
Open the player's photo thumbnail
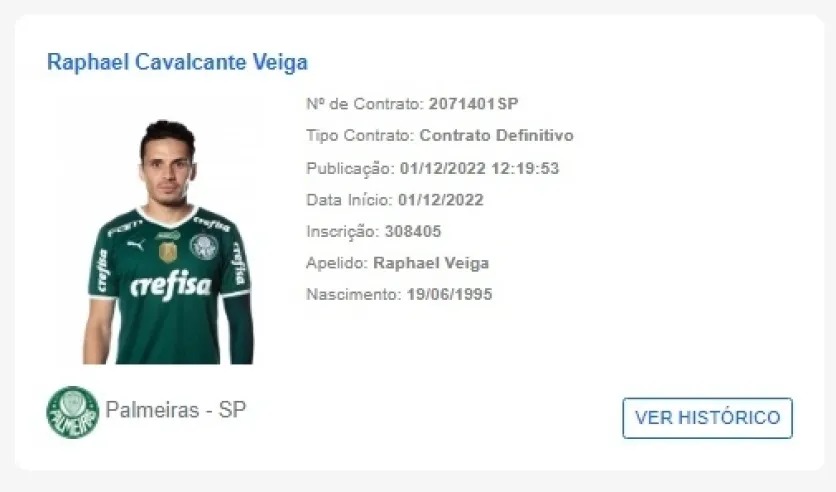tap(168, 242)
